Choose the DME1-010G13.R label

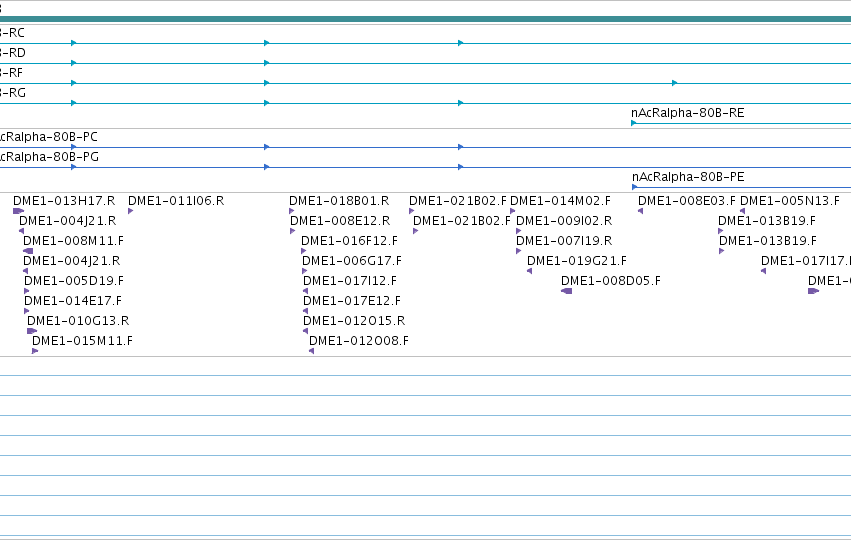pos(78,321)
